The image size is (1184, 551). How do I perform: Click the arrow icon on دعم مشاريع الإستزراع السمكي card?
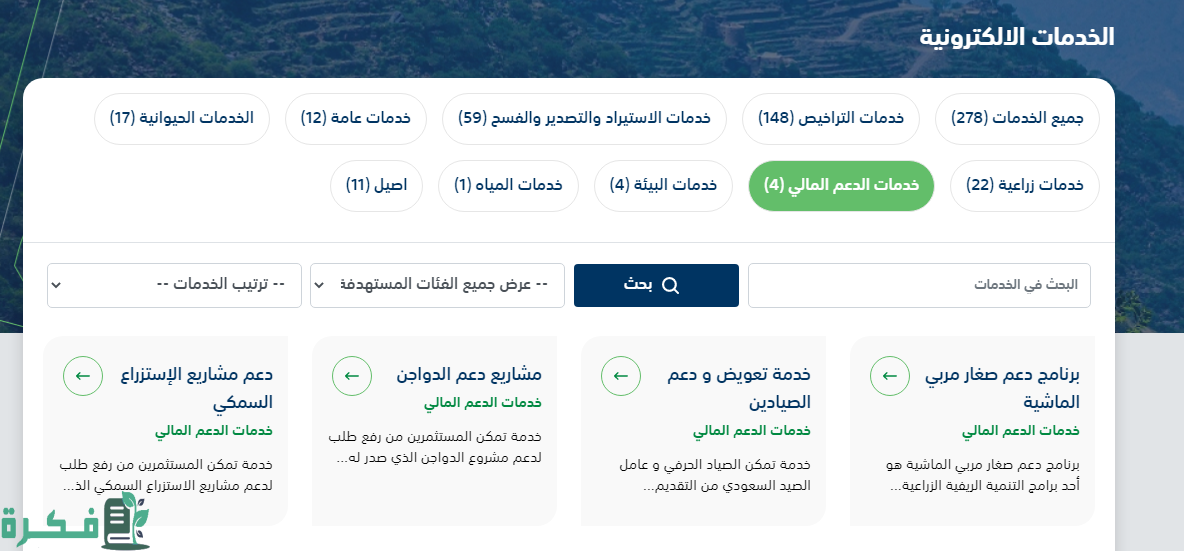[83, 376]
